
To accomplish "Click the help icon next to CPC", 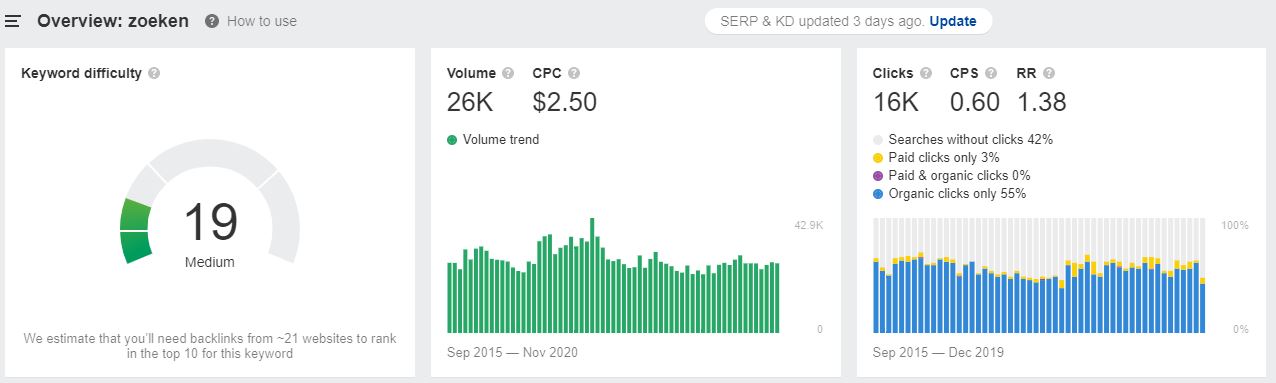I will click(x=573, y=73).
